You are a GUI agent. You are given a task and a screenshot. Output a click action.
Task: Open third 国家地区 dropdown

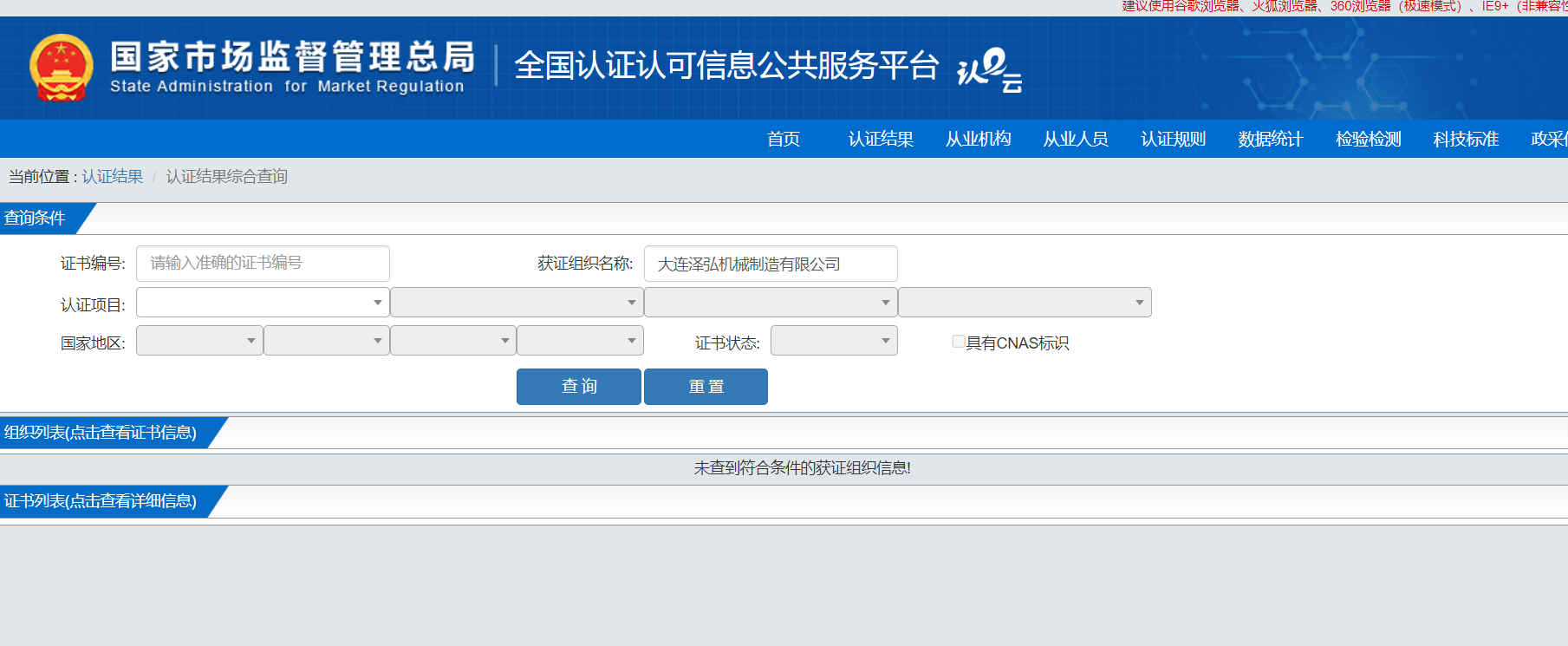(453, 341)
